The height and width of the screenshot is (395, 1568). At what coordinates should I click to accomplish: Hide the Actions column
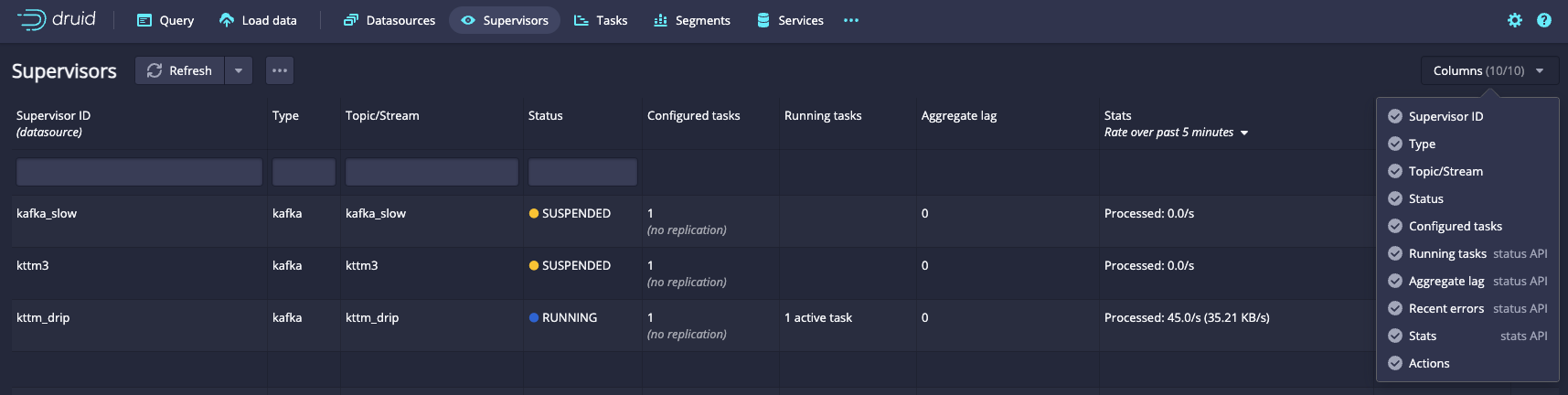pos(1395,363)
